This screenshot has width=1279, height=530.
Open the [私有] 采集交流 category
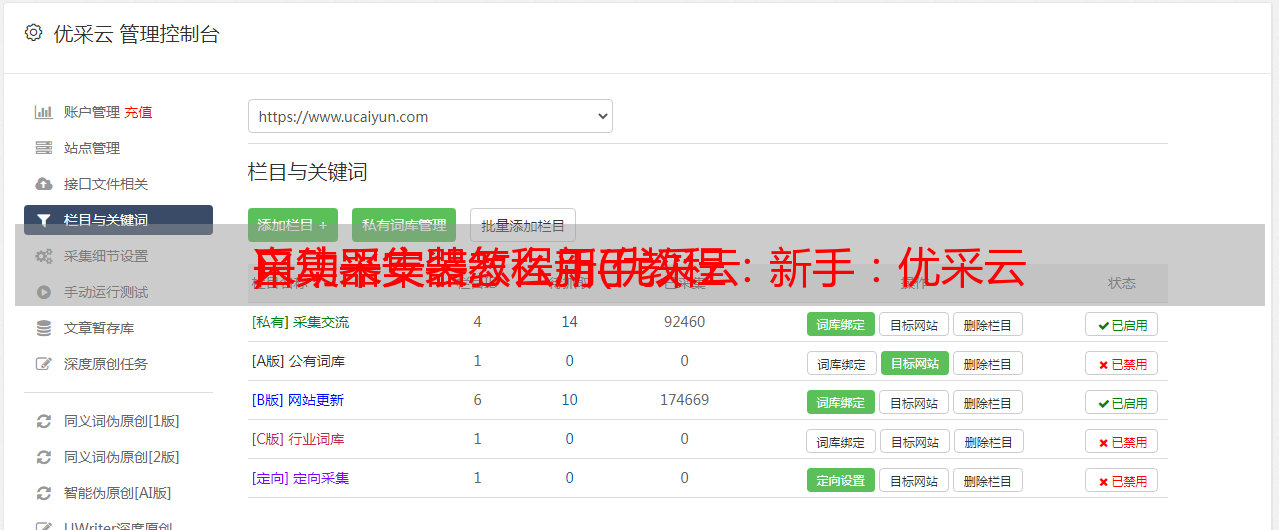click(x=300, y=322)
